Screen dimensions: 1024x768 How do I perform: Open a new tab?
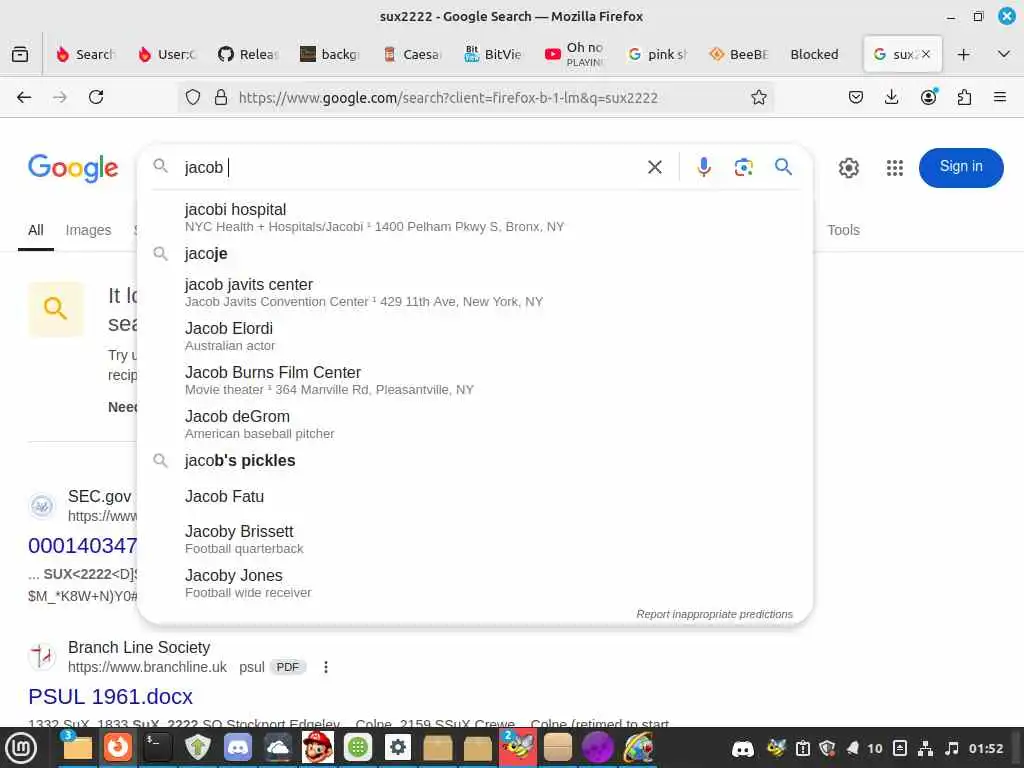coord(963,54)
